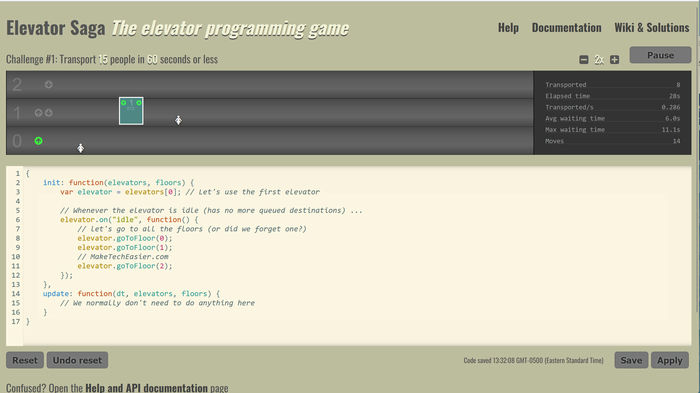The width and height of the screenshot is (700, 393).
Task: Open the Documentation link
Action: pos(567,28)
